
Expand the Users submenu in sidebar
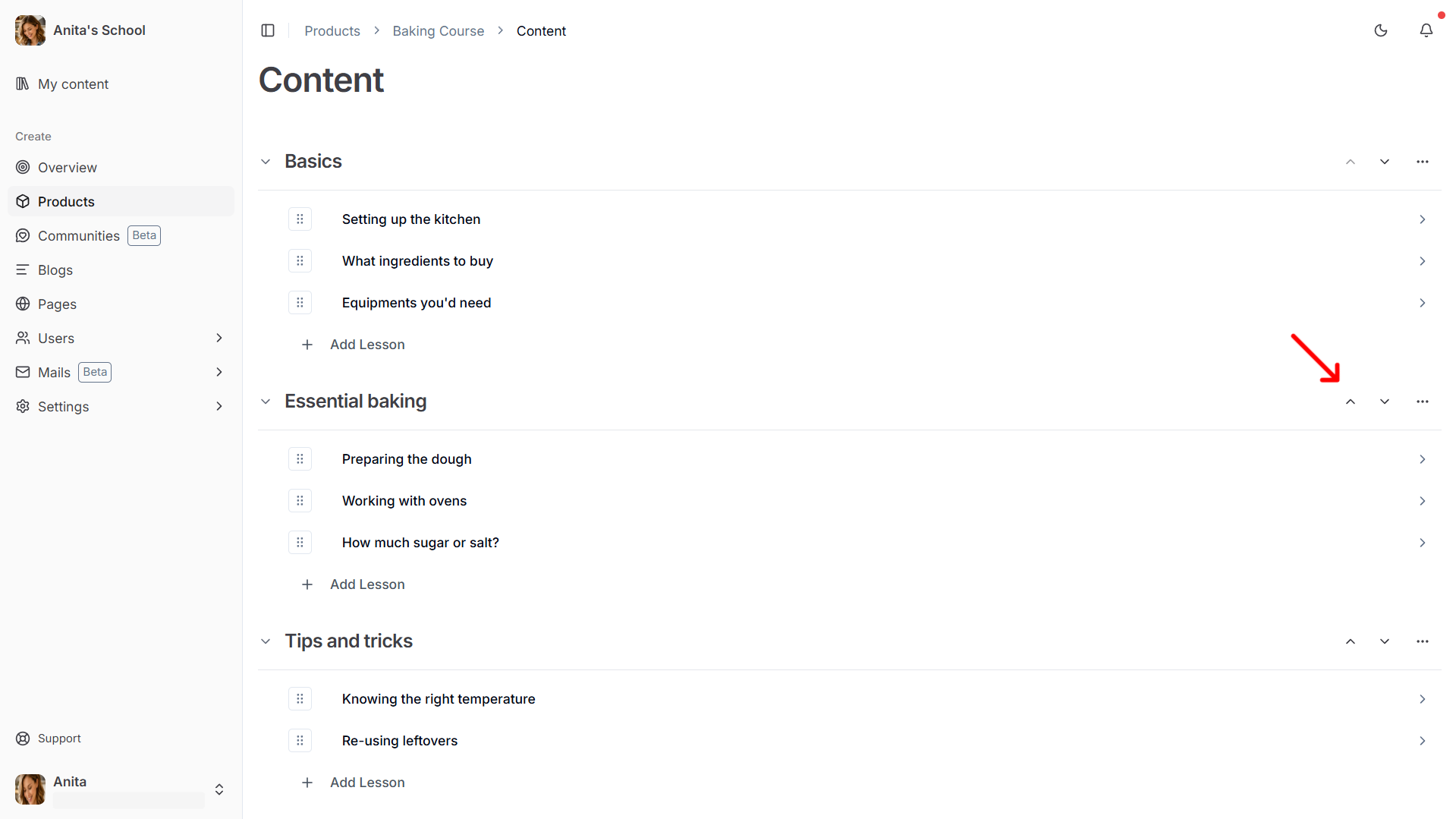click(219, 339)
